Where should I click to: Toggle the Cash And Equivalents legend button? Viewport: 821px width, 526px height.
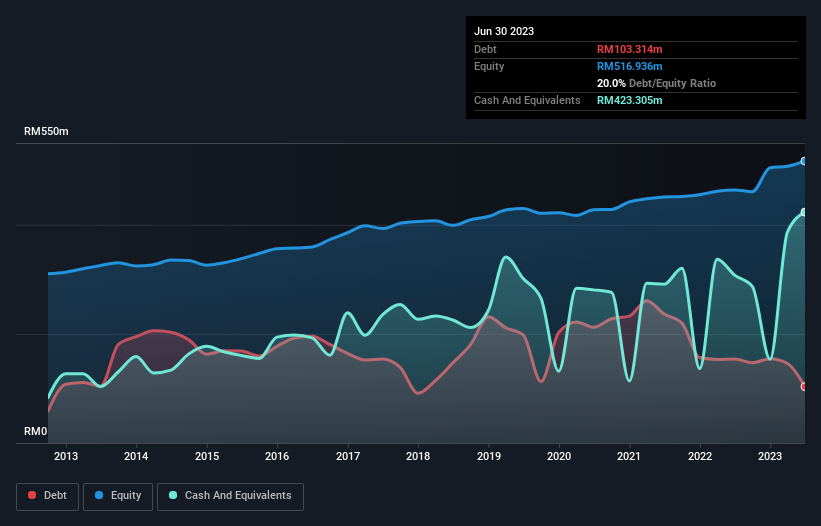(230, 496)
